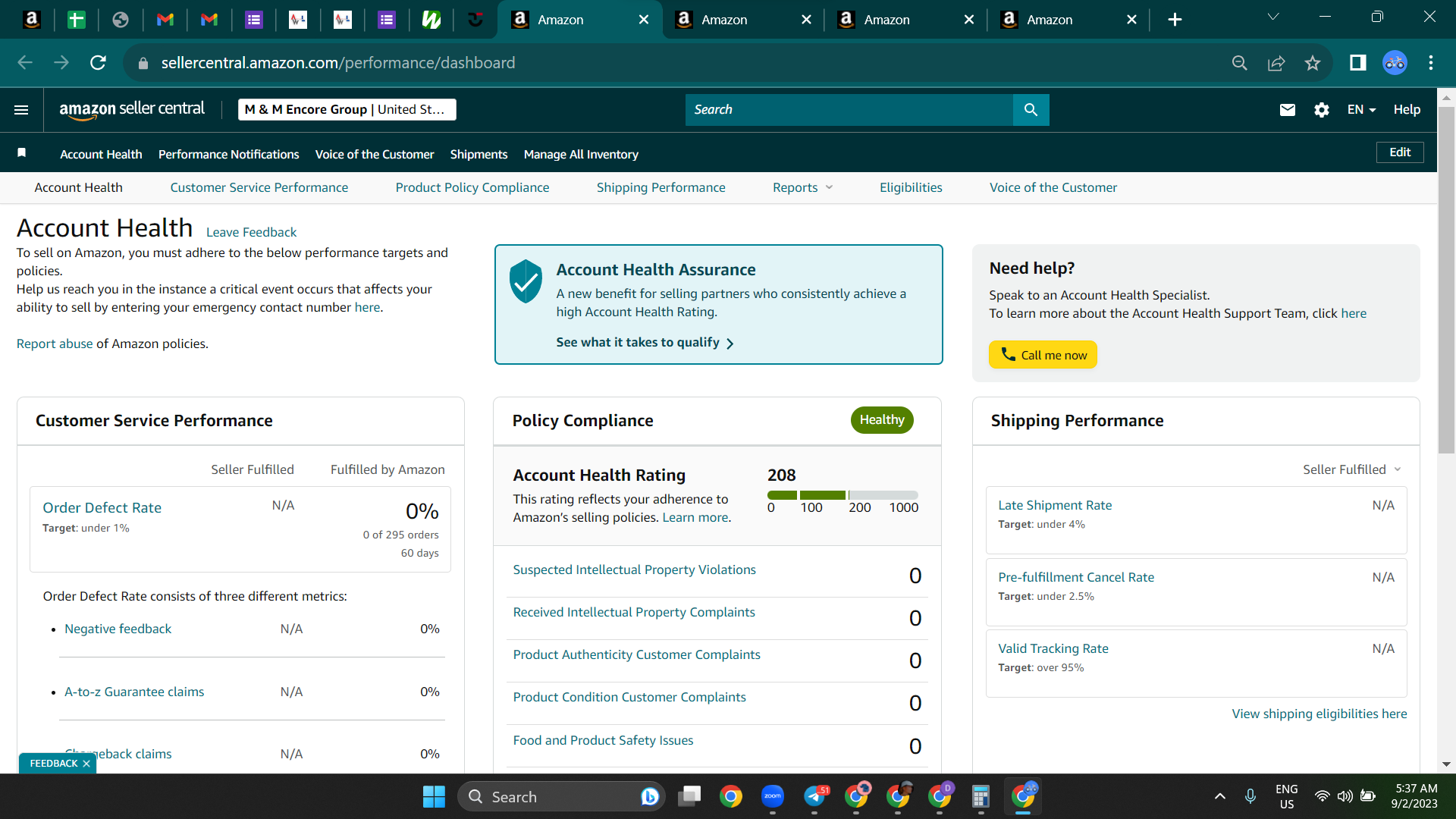The image size is (1456, 819).
Task: Click the Account Health Rating progress bar
Action: click(843, 495)
